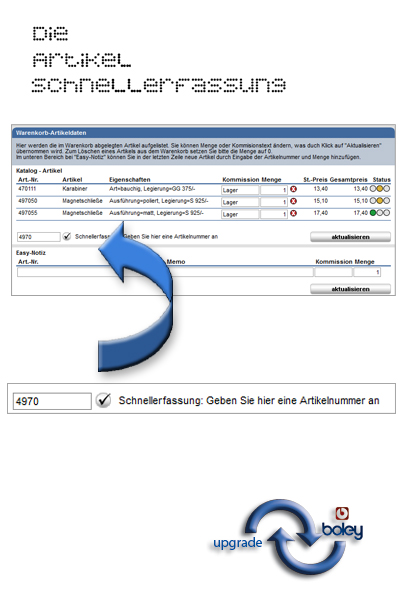Remove article 497050 using red X icon

click(294, 201)
